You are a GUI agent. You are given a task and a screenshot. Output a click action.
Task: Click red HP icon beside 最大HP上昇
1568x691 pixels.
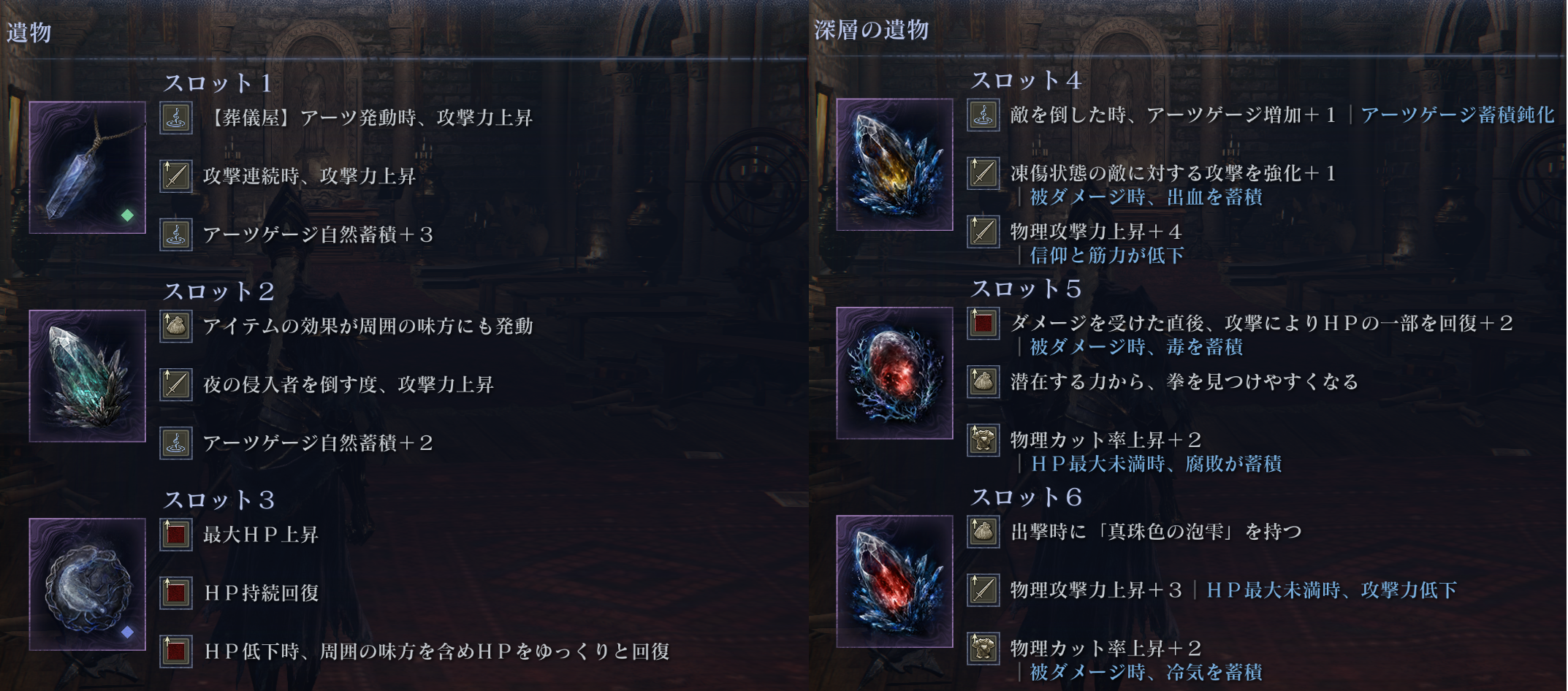pos(176,534)
